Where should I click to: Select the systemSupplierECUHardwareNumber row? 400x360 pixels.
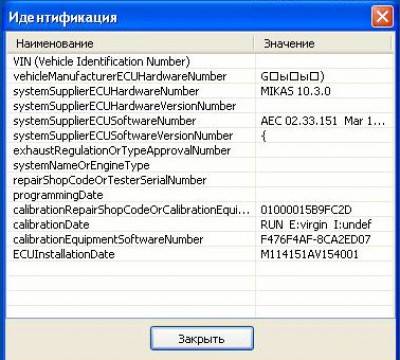tap(200, 91)
